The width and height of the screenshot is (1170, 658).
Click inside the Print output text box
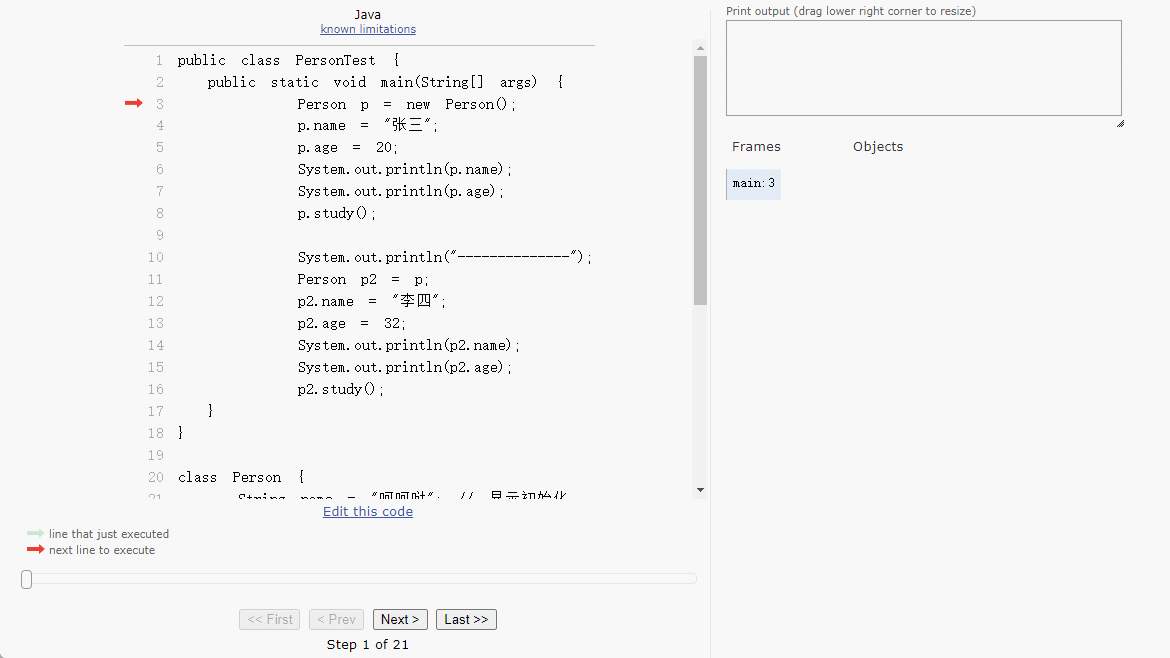coord(923,68)
